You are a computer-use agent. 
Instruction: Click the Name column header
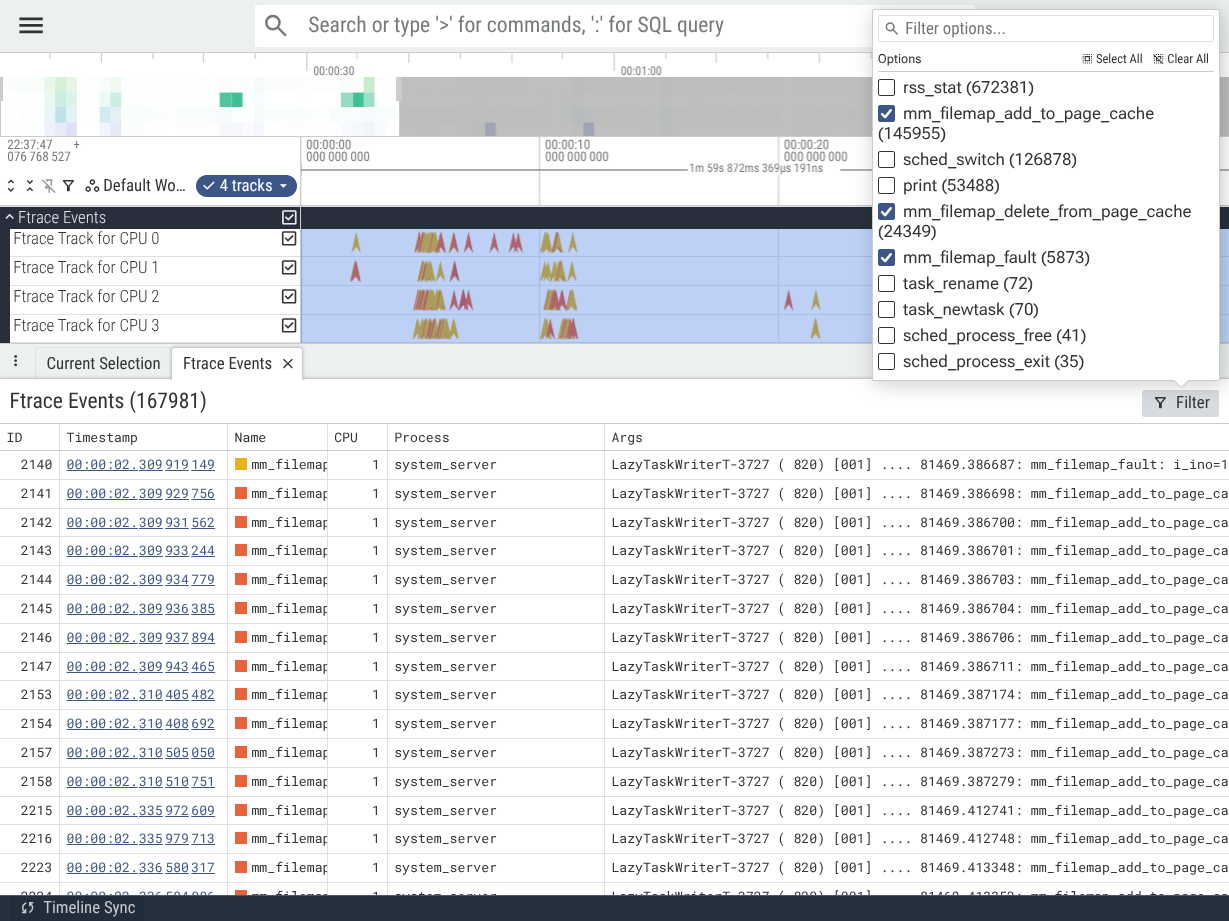(x=278, y=438)
